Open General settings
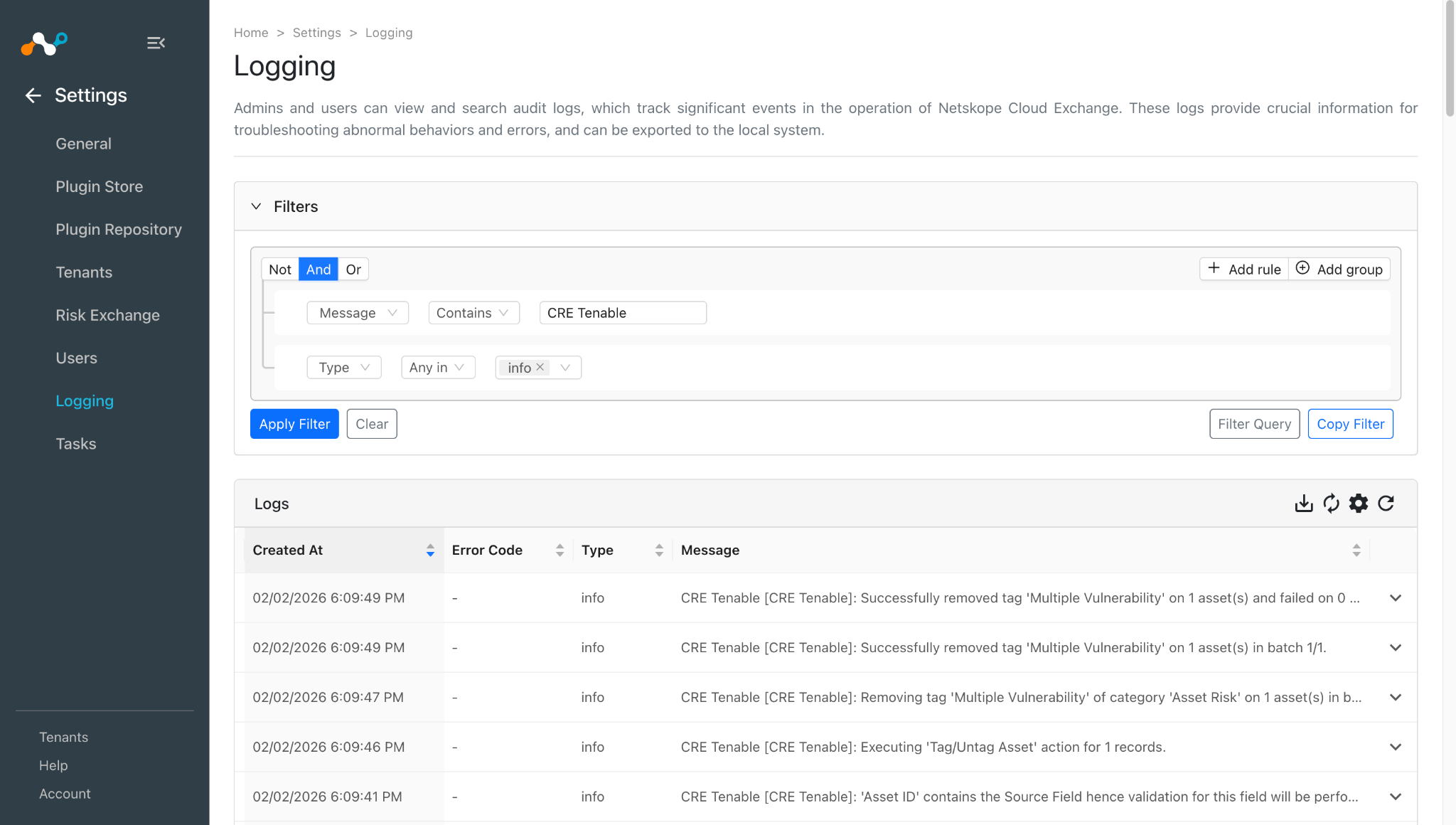 click(83, 144)
